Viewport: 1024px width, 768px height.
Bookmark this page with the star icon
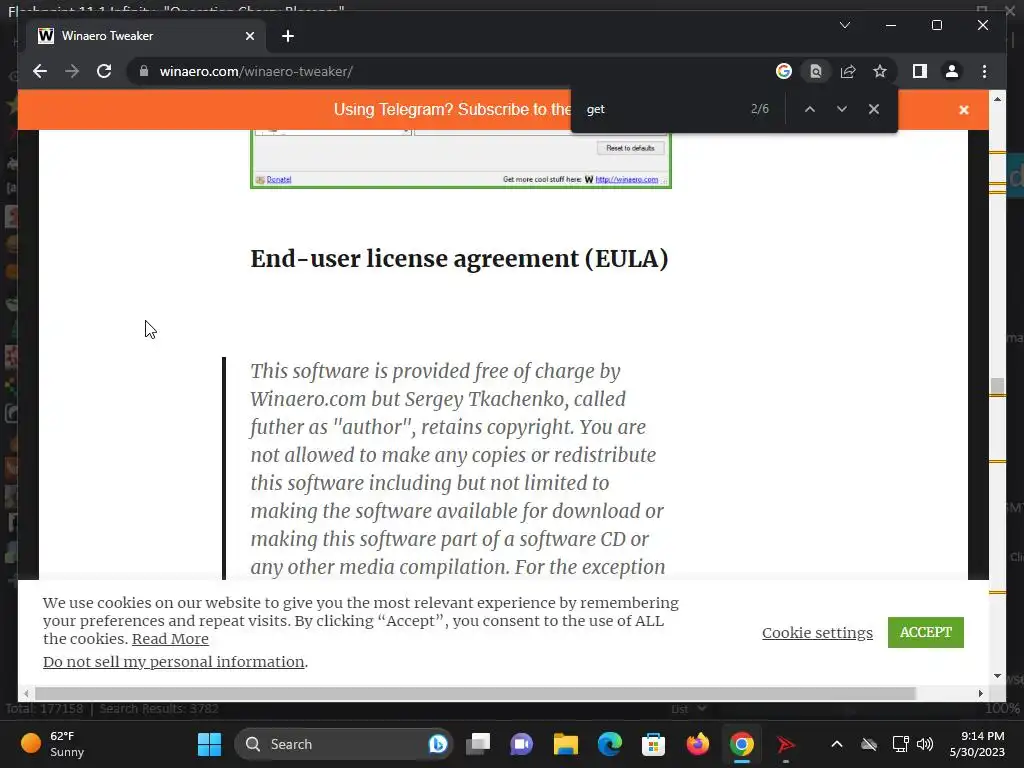click(x=880, y=71)
